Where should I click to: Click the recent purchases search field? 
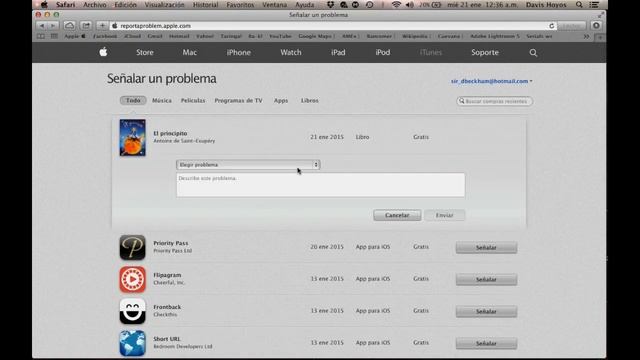(494, 101)
